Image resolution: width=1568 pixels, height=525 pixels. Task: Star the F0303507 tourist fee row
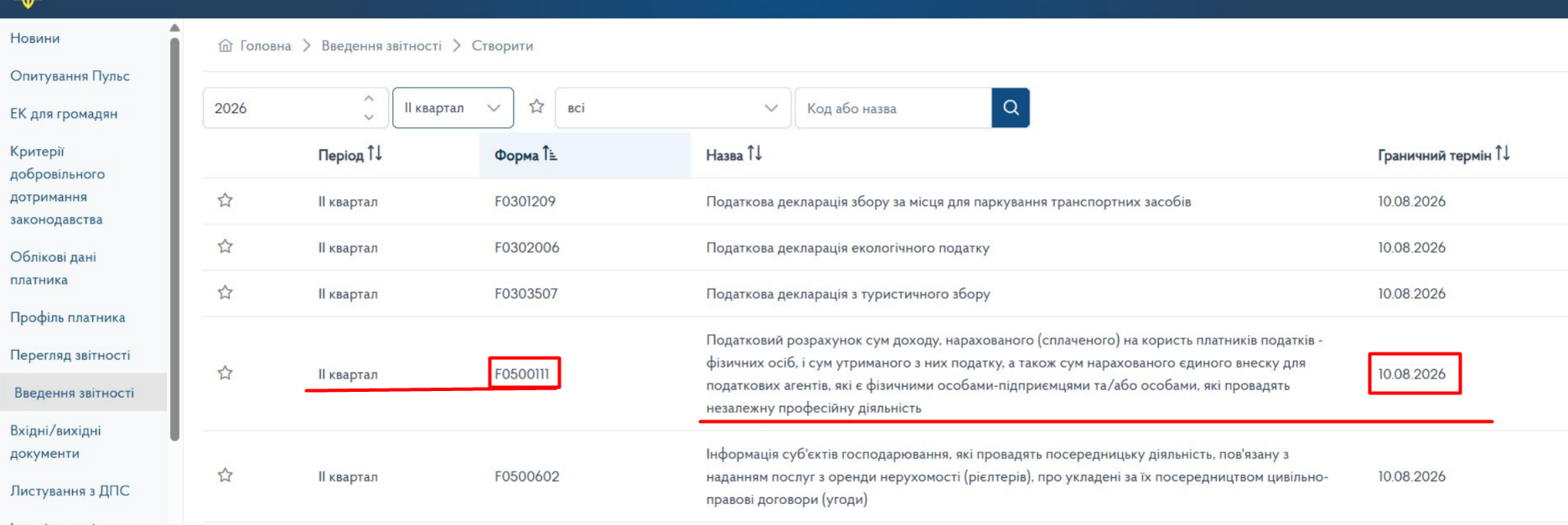click(x=225, y=293)
